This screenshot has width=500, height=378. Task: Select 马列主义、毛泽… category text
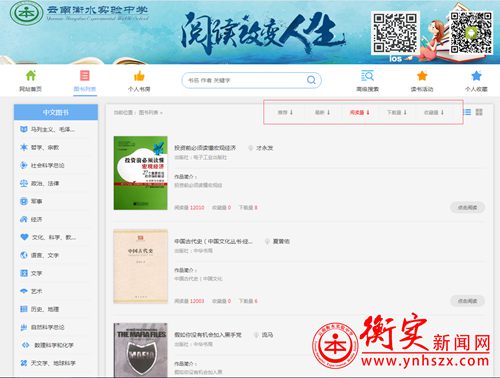[53, 129]
